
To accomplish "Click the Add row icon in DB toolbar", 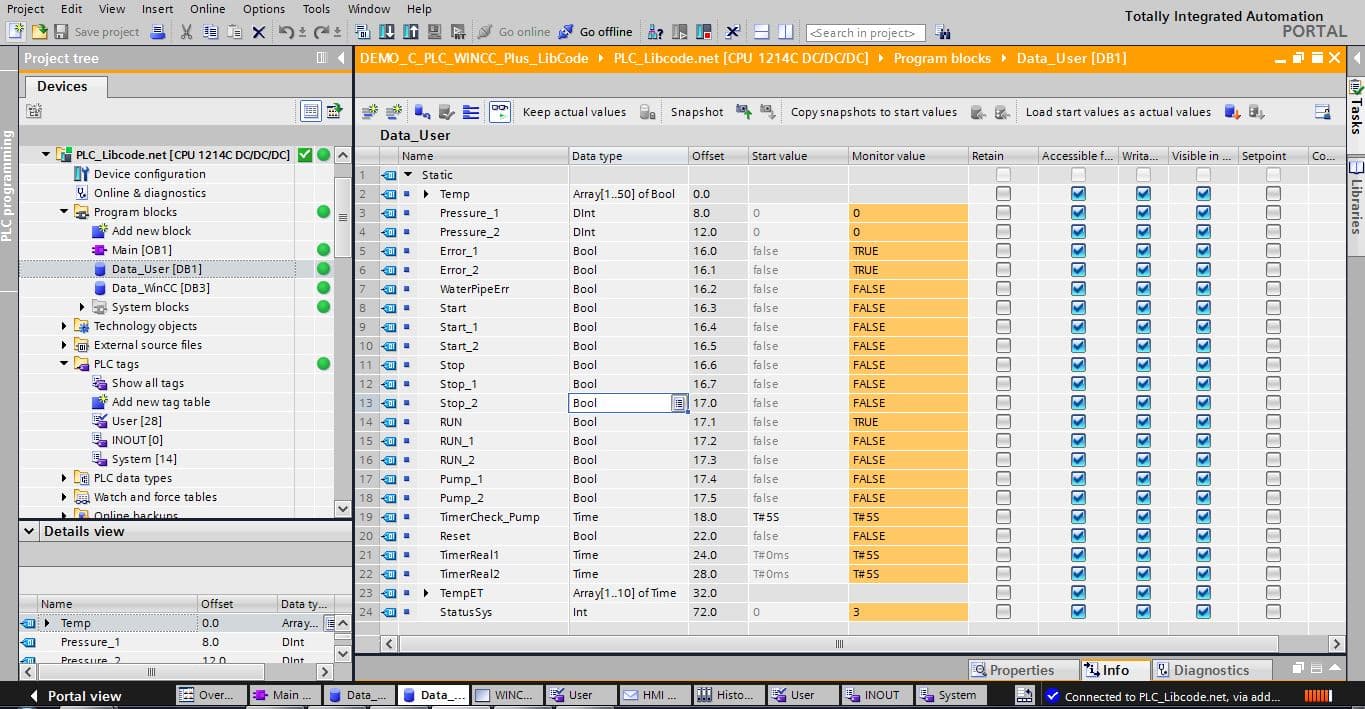I will [394, 112].
